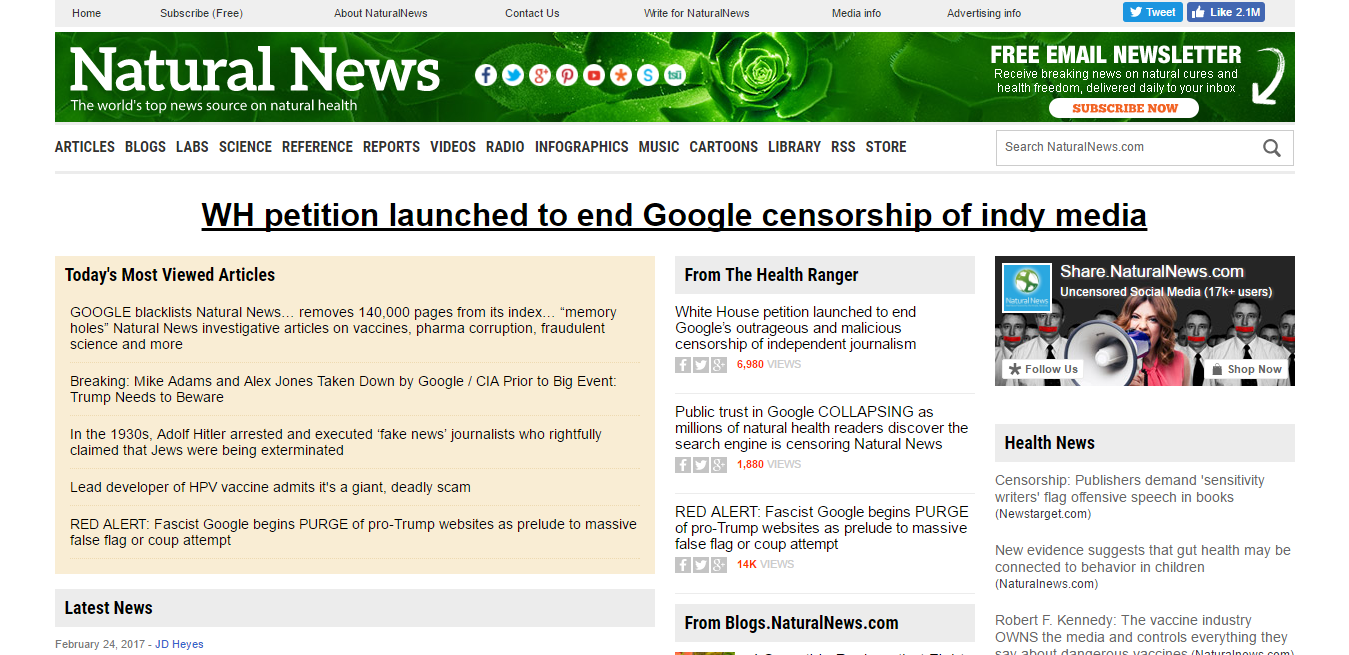Open the BLOGS menu item
The height and width of the screenshot is (655, 1349).
[145, 147]
